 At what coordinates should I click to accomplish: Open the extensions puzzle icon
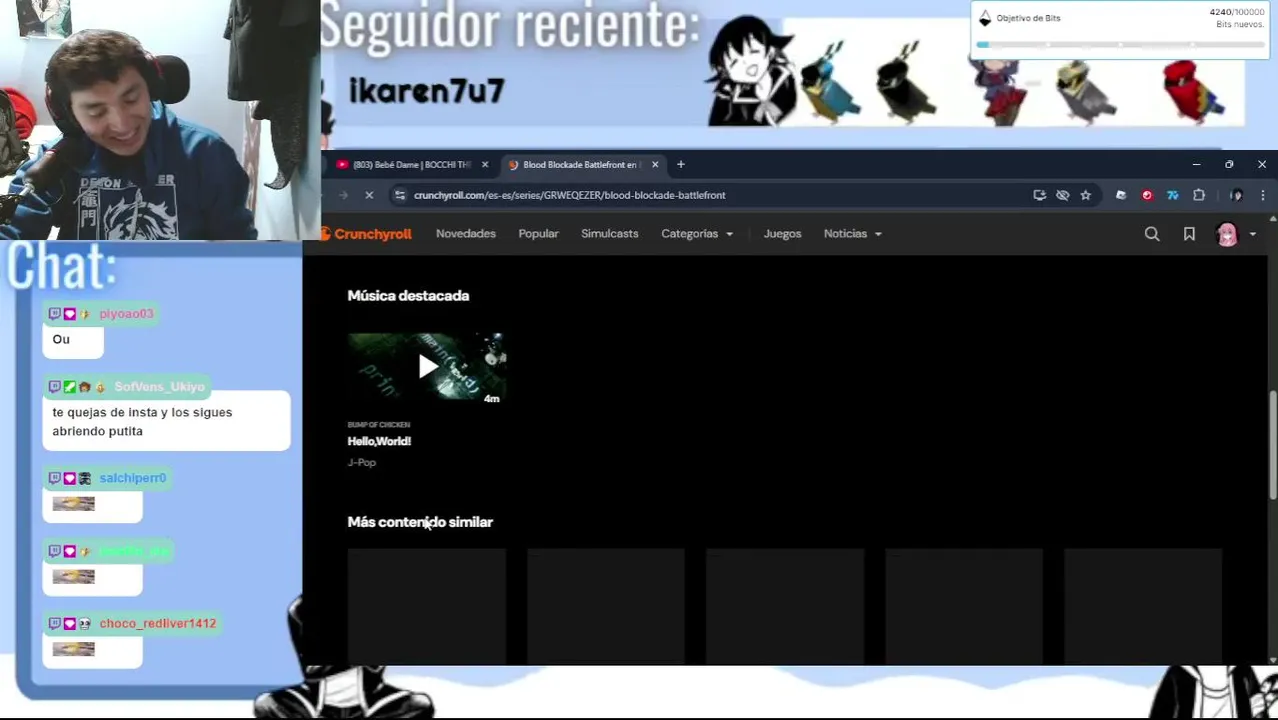(x=1199, y=195)
